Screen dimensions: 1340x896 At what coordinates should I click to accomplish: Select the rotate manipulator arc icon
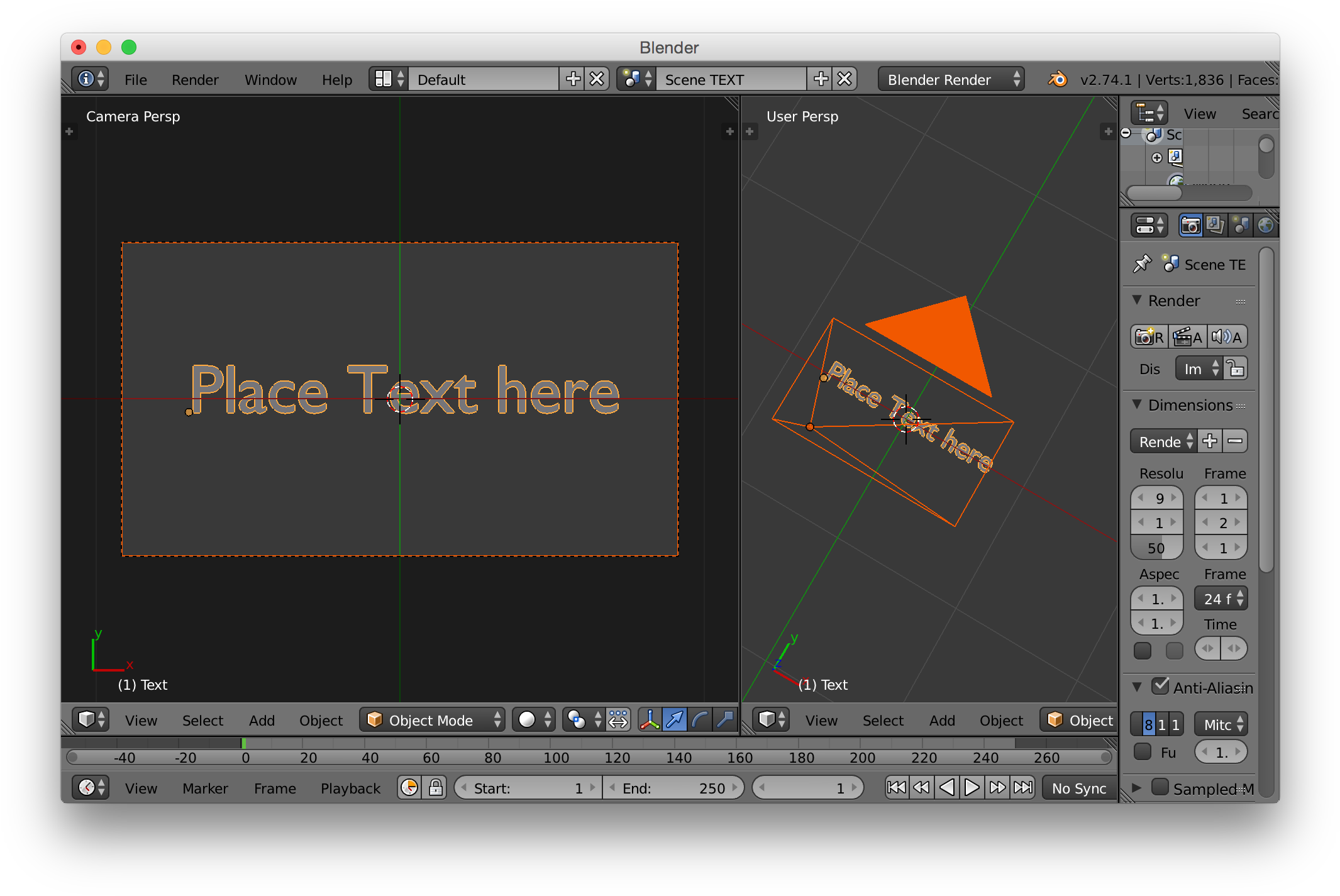point(700,719)
